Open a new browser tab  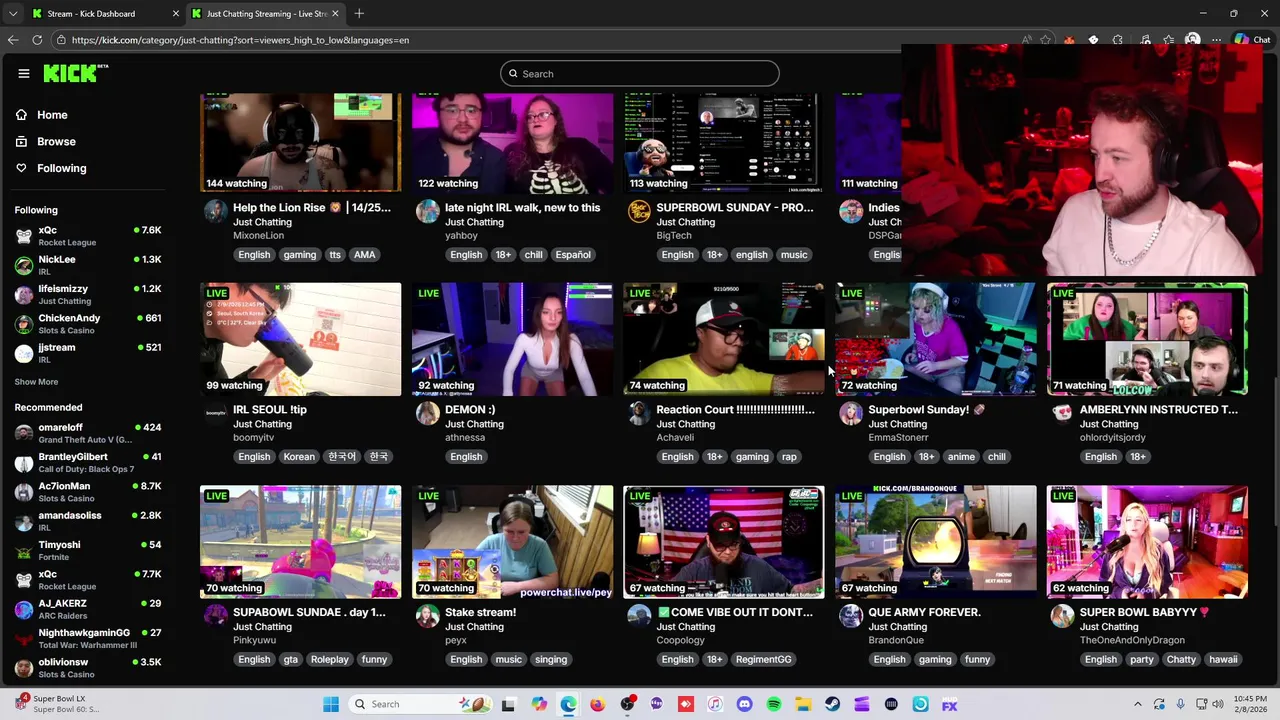point(359,14)
